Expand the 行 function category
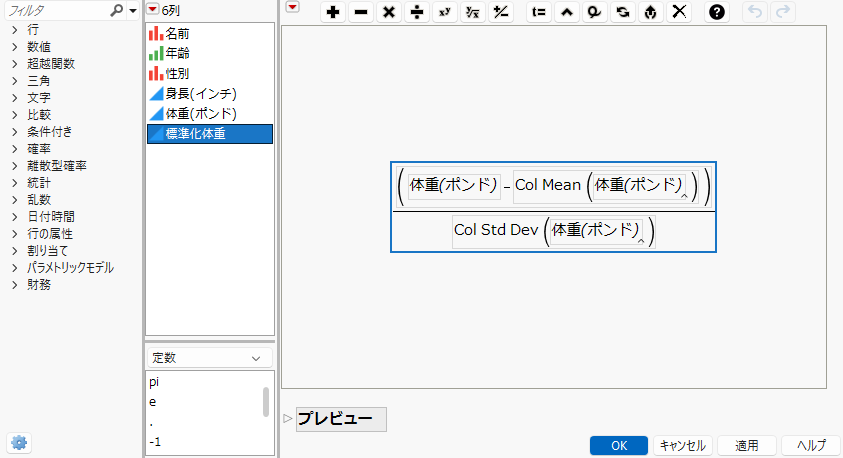 (15, 30)
